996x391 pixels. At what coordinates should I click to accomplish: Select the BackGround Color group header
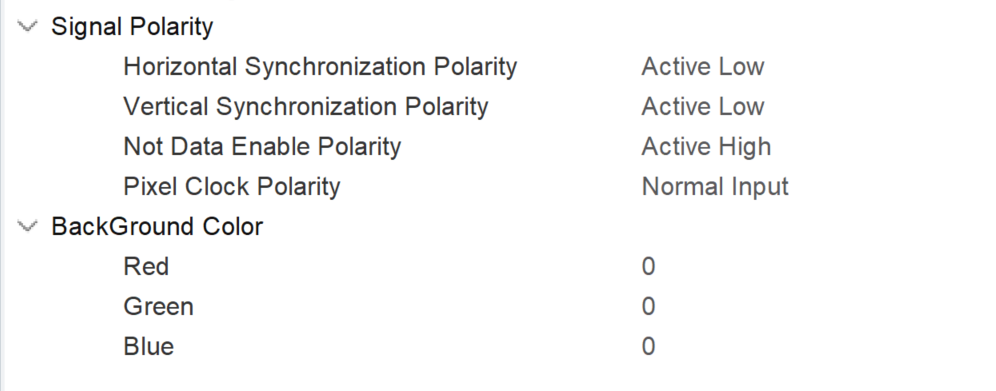click(157, 226)
